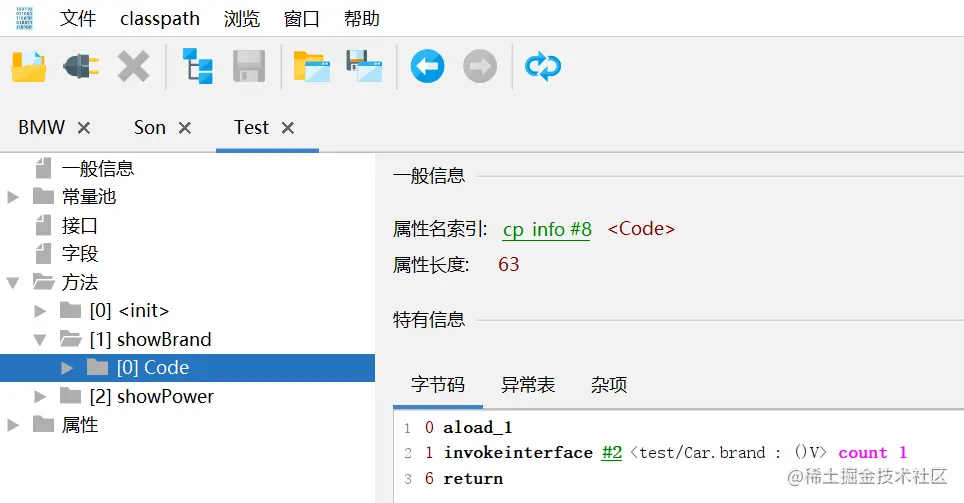Viewport: 964px width, 503px height.
Task: Switch to the 字节码 tab
Action: pyautogui.click(x=438, y=385)
